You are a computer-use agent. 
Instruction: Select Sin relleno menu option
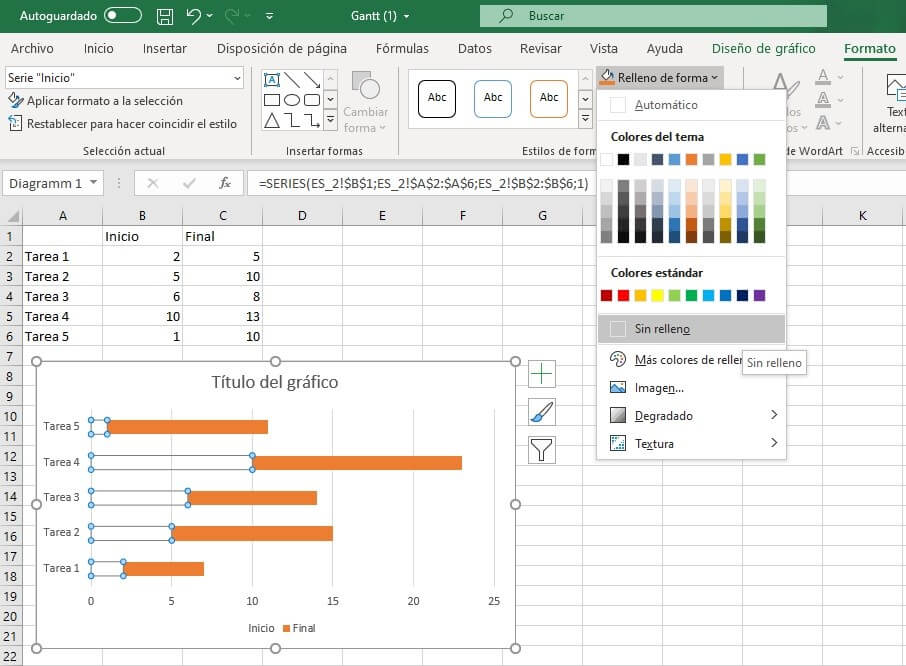(x=691, y=329)
